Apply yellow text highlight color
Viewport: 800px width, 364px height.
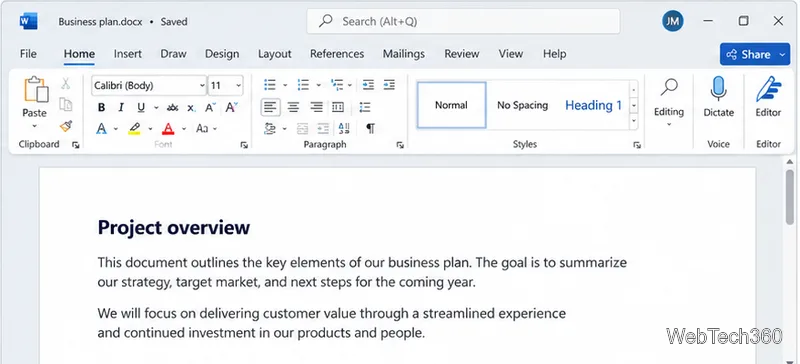[134, 129]
